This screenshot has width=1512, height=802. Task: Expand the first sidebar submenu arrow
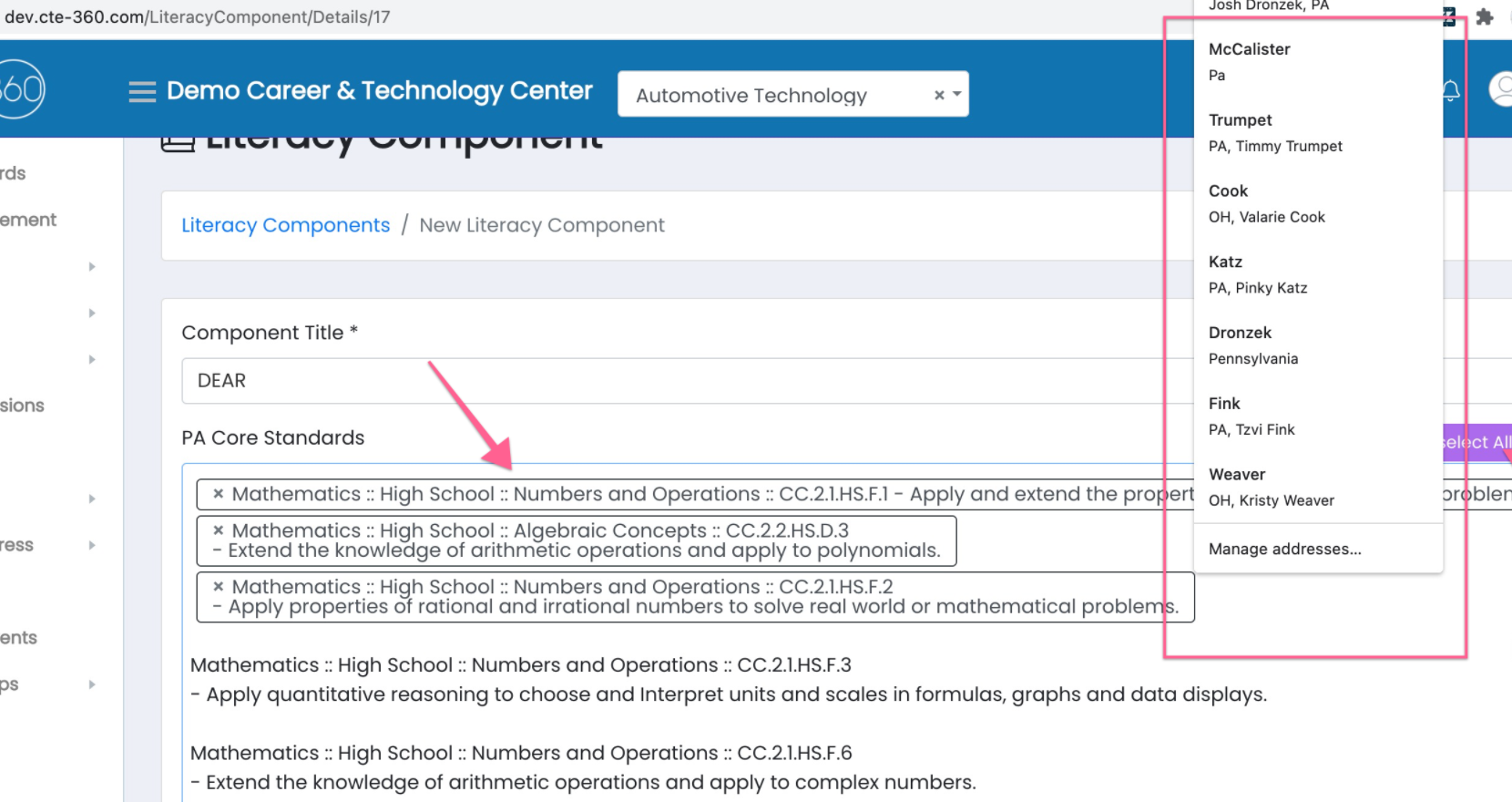pos(92,267)
